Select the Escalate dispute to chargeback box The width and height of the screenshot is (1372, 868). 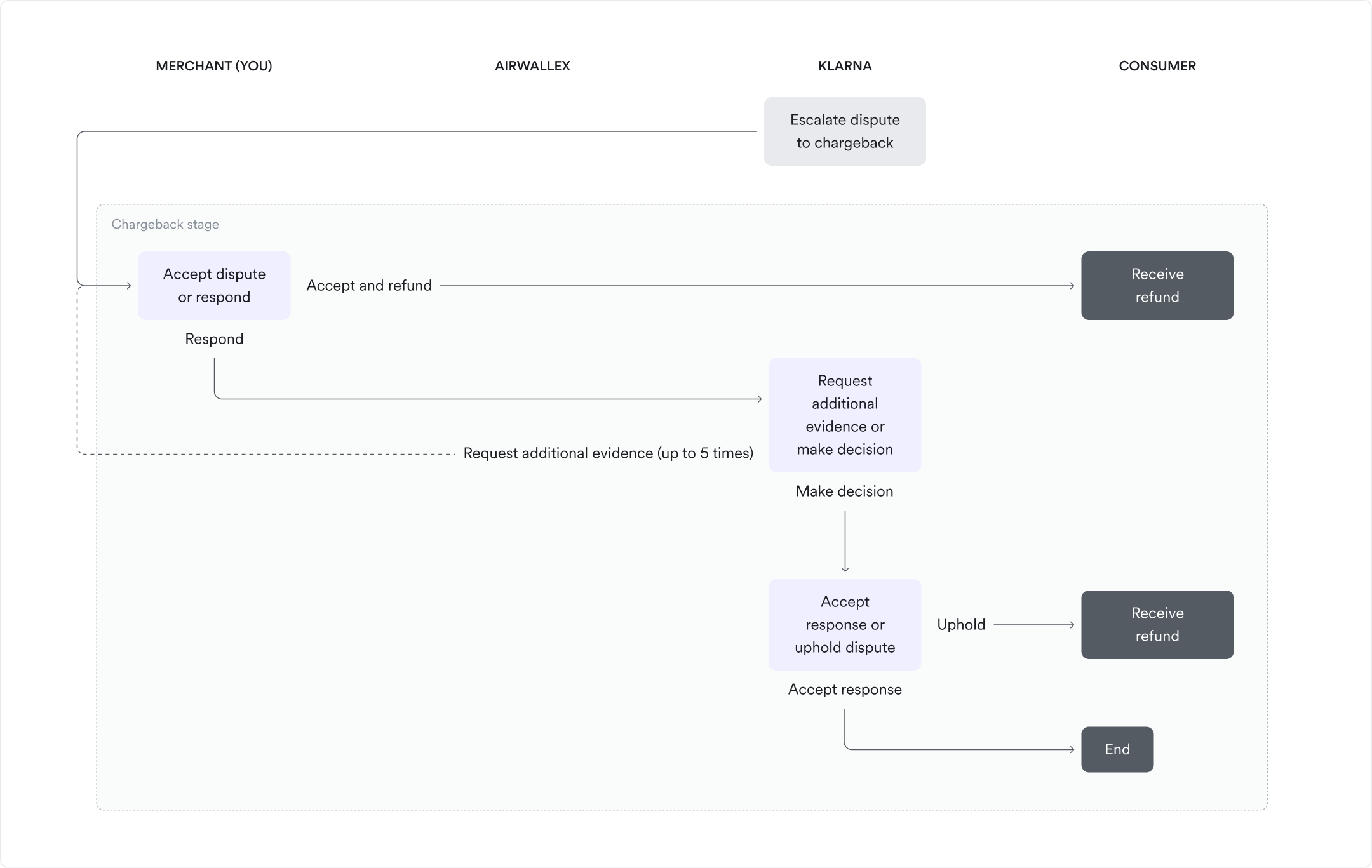pos(845,131)
